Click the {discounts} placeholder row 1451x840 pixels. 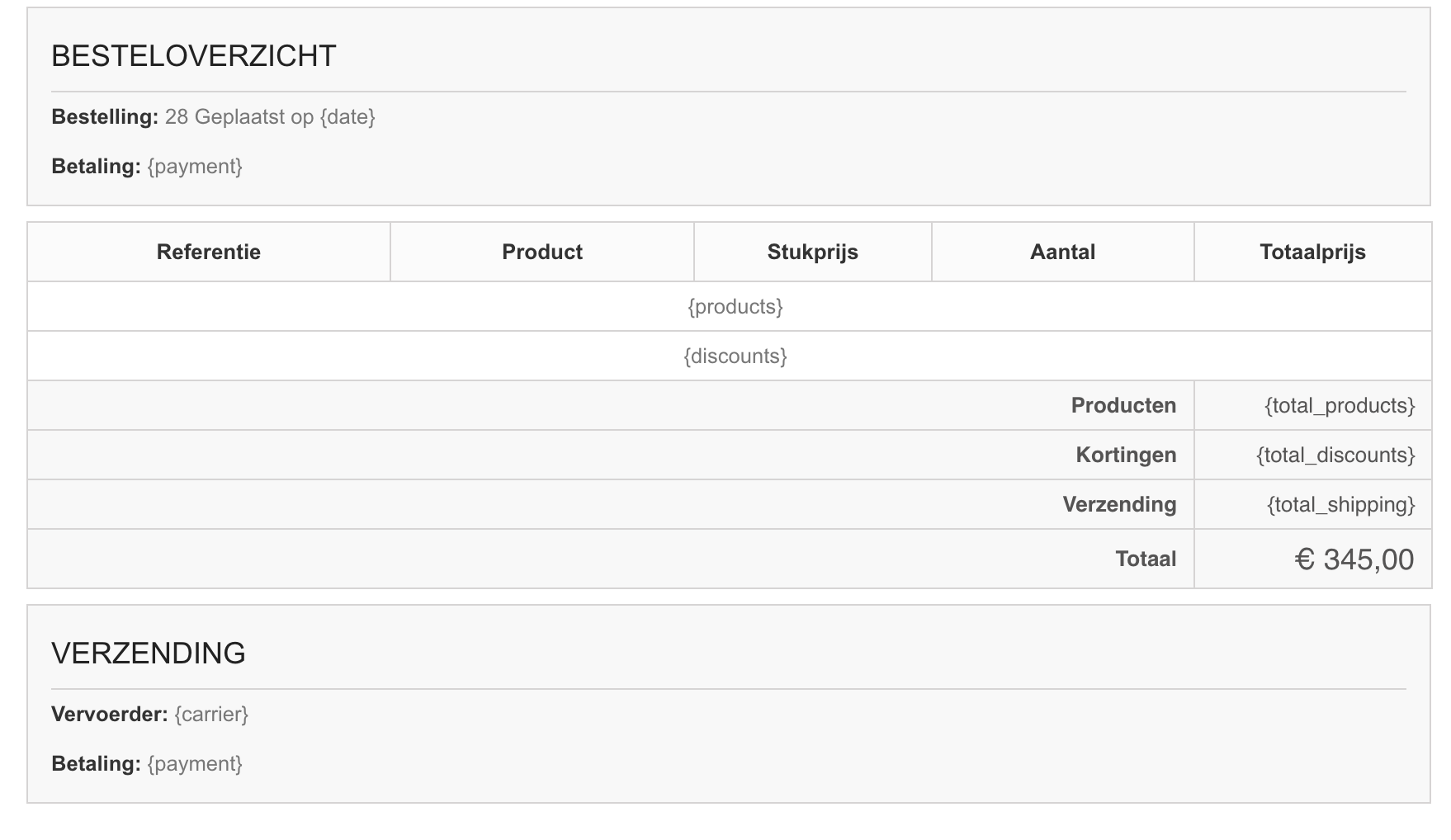tap(730, 356)
